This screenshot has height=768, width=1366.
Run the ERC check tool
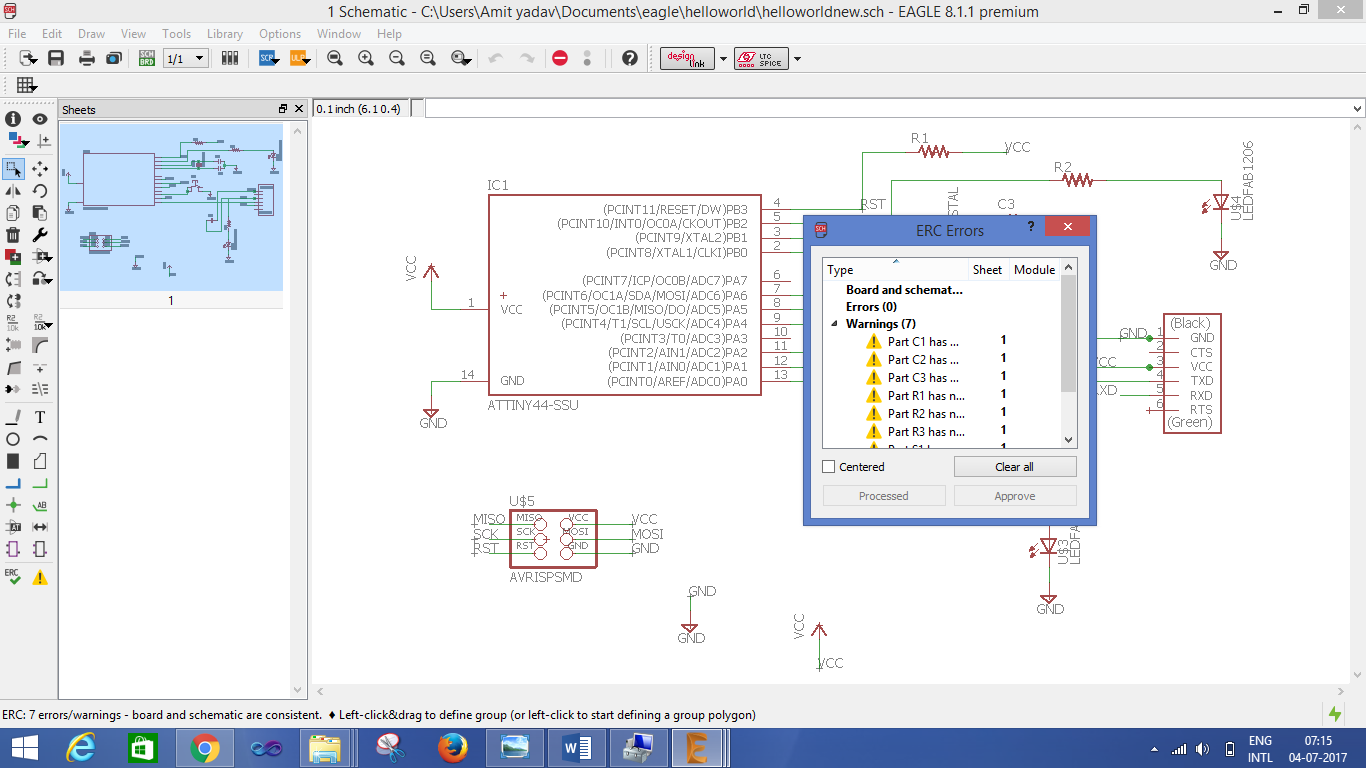point(13,577)
